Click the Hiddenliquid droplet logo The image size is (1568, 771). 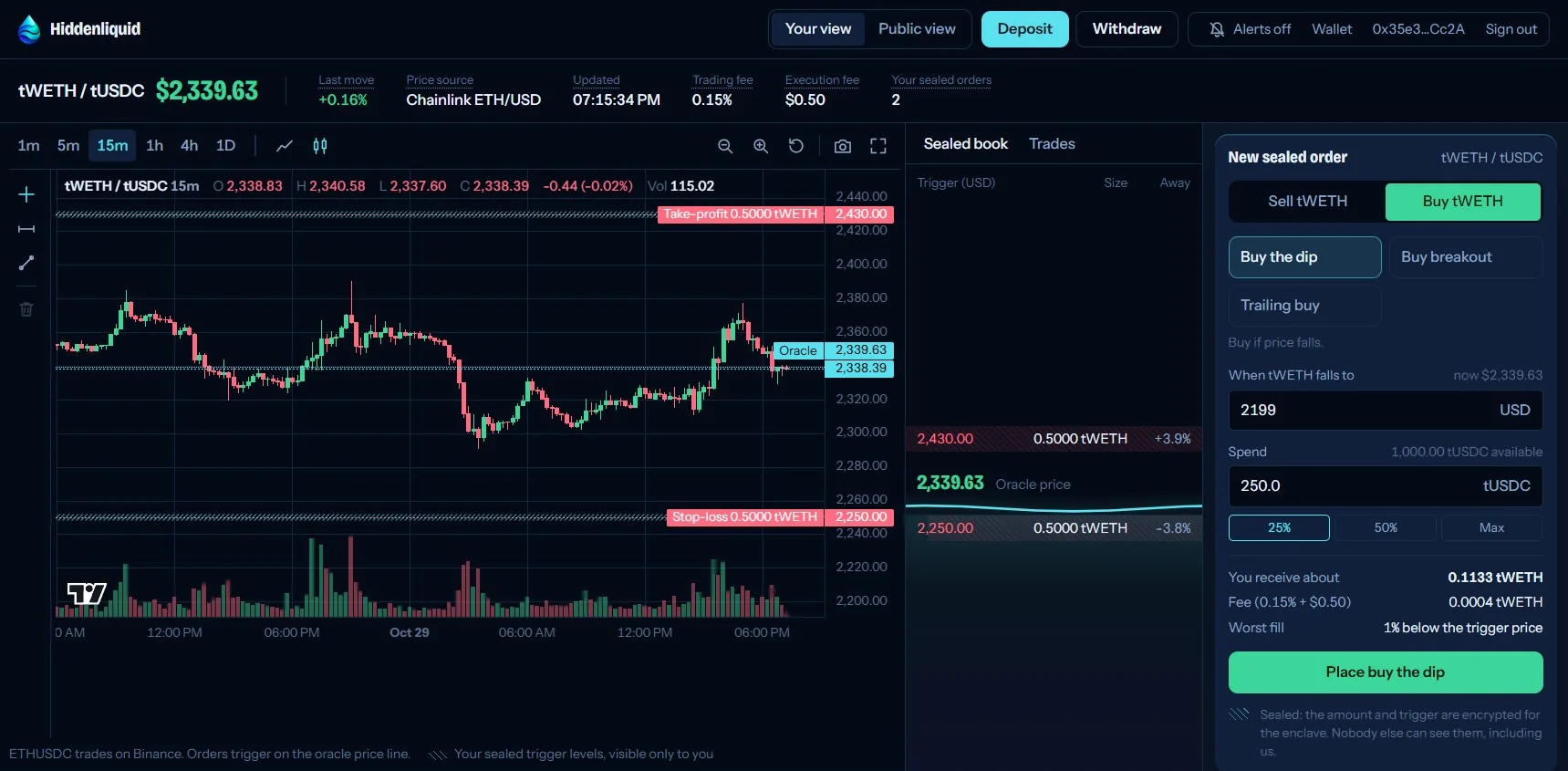point(29,29)
